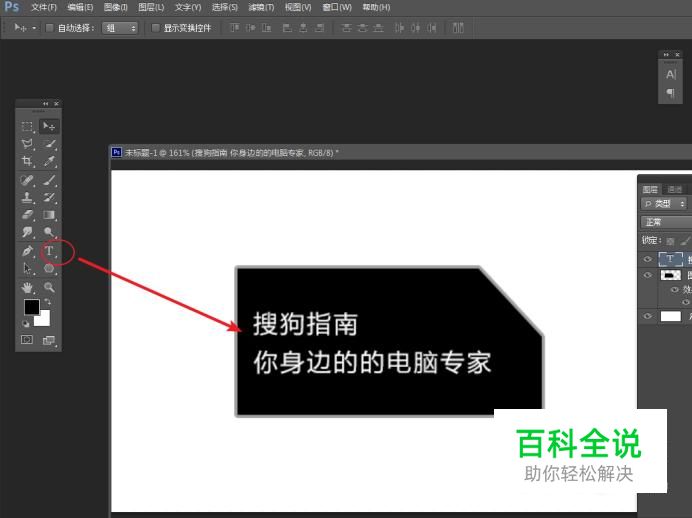Select the Lasso tool
The height and width of the screenshot is (518, 692).
27,144
